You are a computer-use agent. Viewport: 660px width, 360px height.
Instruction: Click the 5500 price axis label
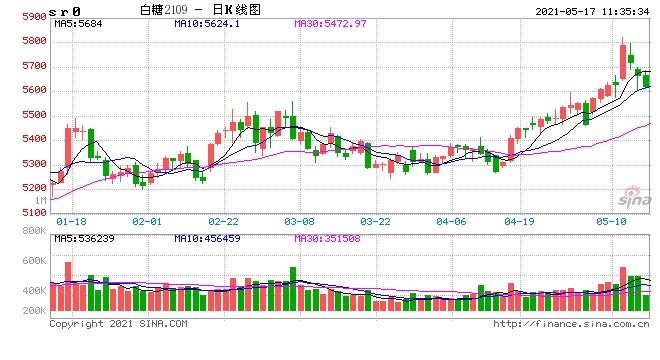34,115
